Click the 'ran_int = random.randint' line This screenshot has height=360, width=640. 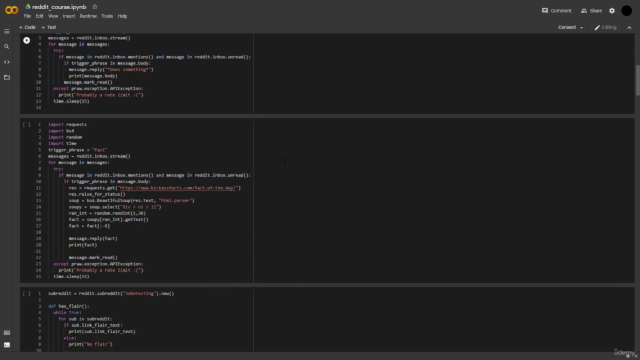coord(107,213)
